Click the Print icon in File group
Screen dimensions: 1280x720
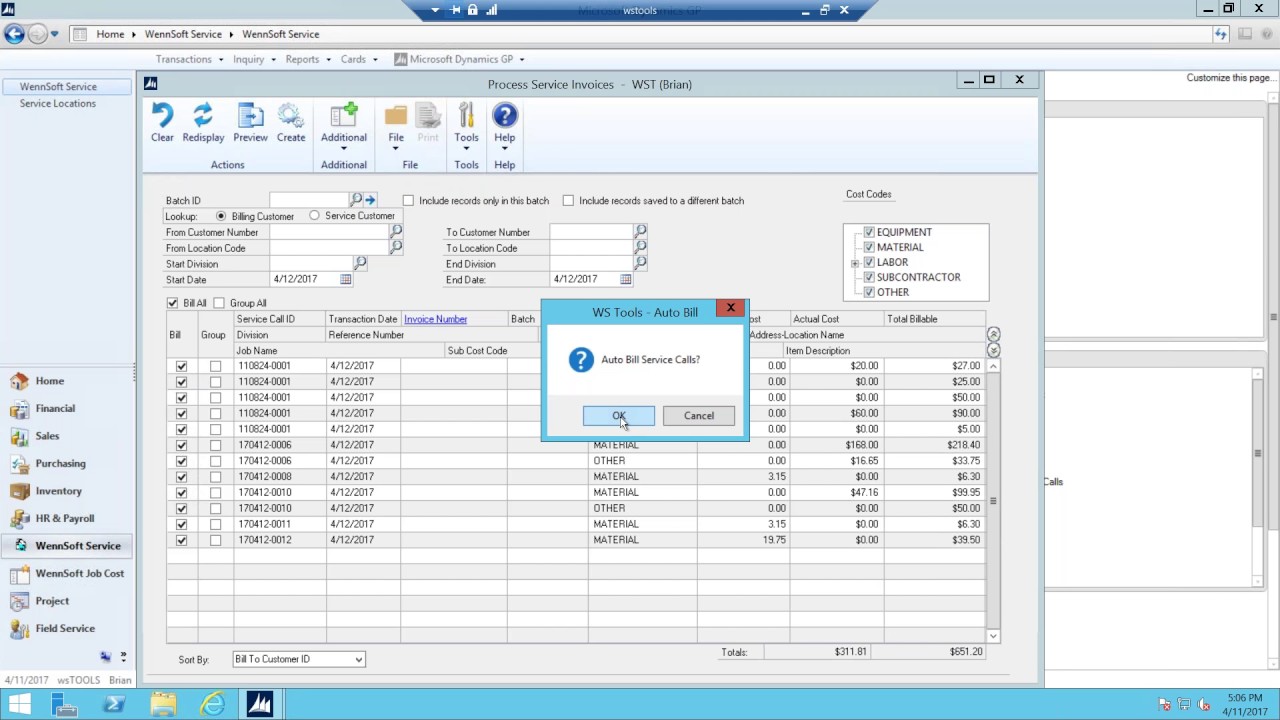coord(428,117)
